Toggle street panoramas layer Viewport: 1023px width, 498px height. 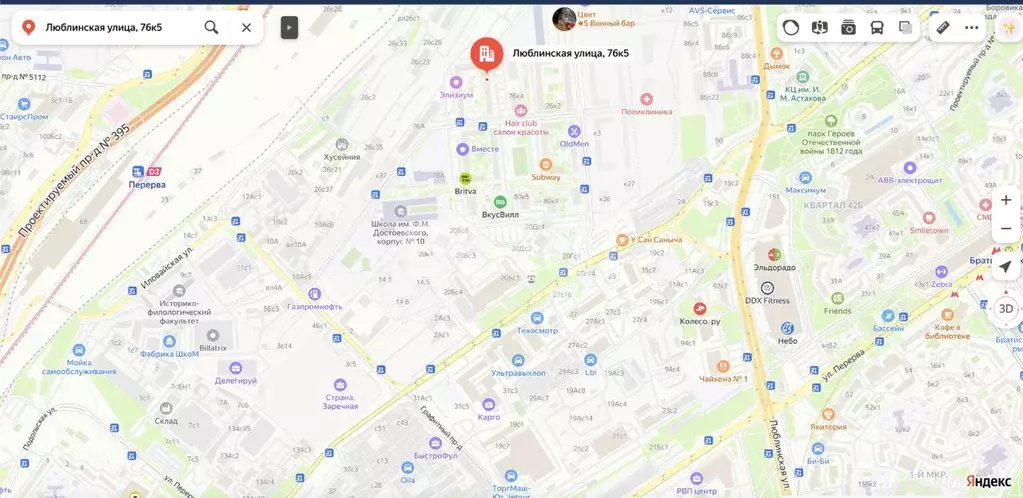pos(819,27)
